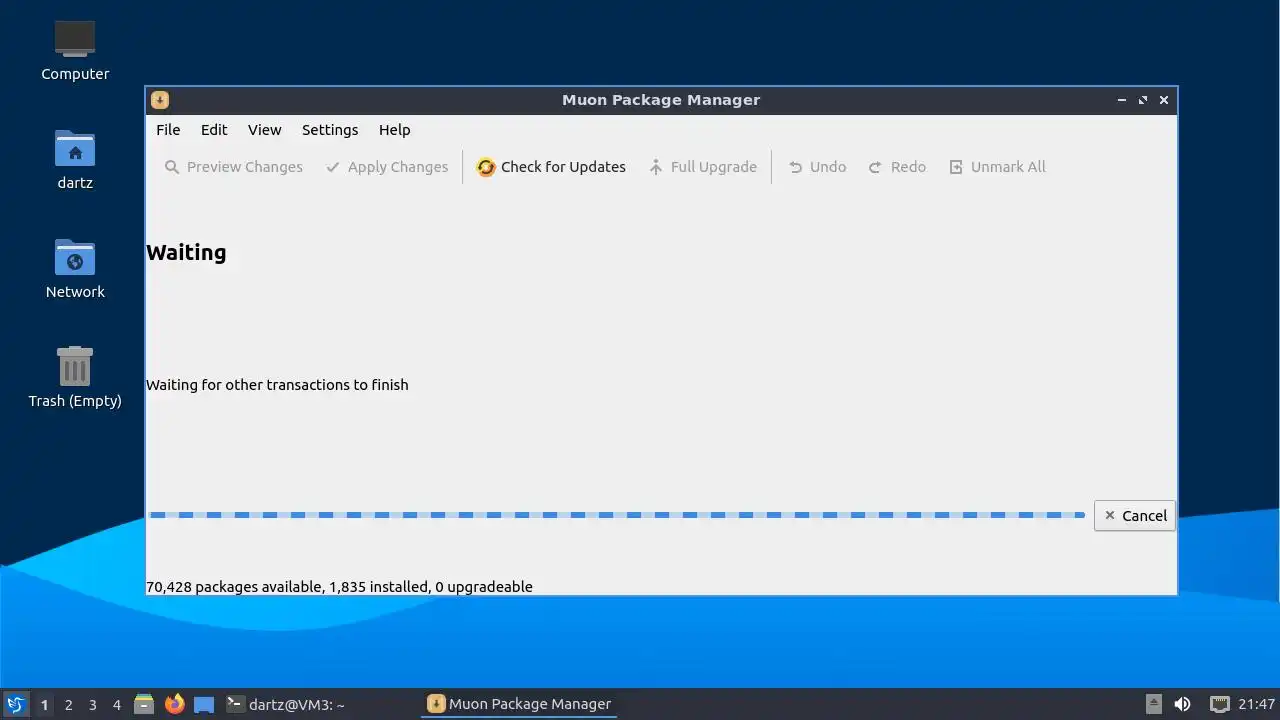Open the dartz home folder icon
Image resolution: width=1280 pixels, height=720 pixels.
click(x=75, y=159)
